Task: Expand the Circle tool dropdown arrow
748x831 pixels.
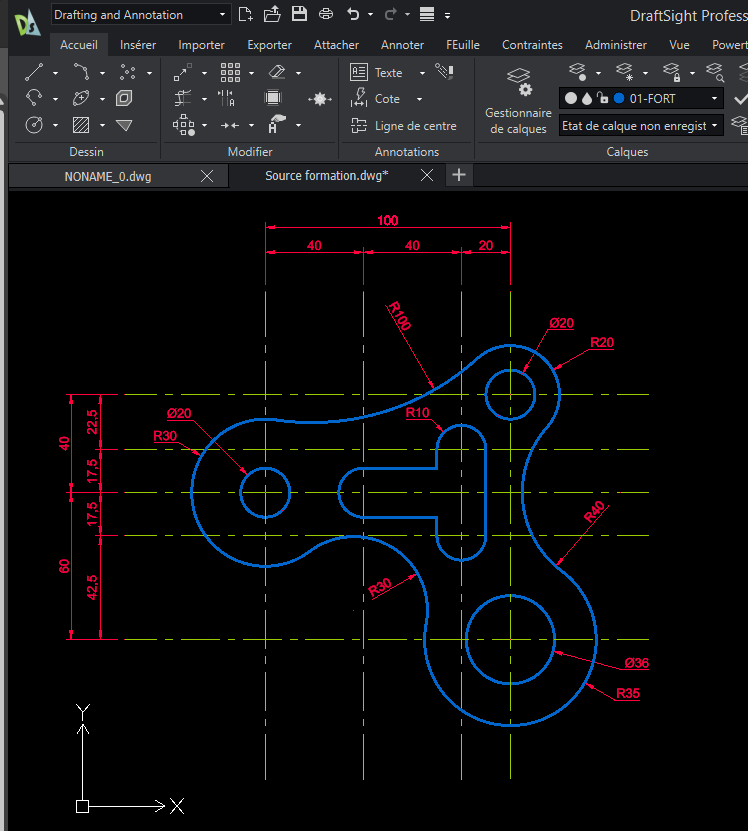Action: [x=55, y=126]
